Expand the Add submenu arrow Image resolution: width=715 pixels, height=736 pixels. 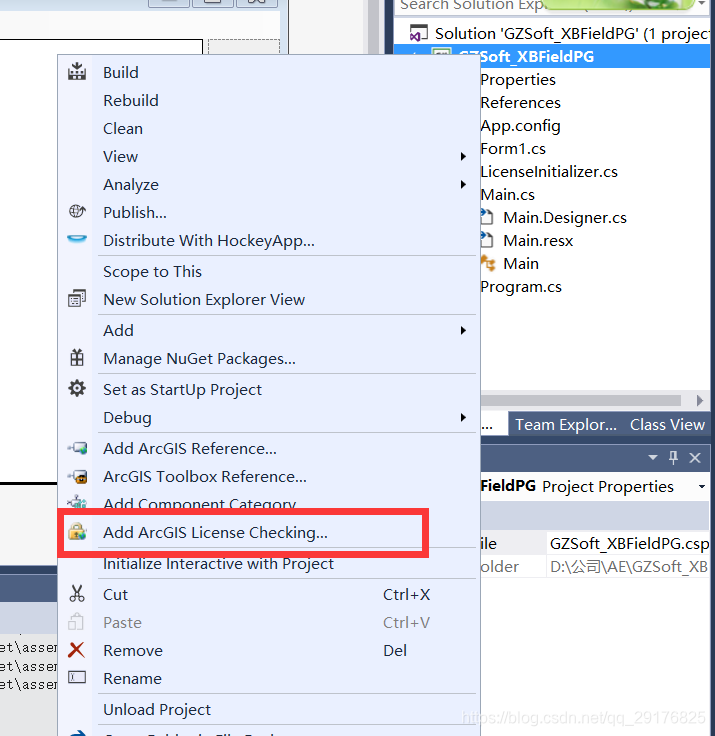[x=463, y=330]
